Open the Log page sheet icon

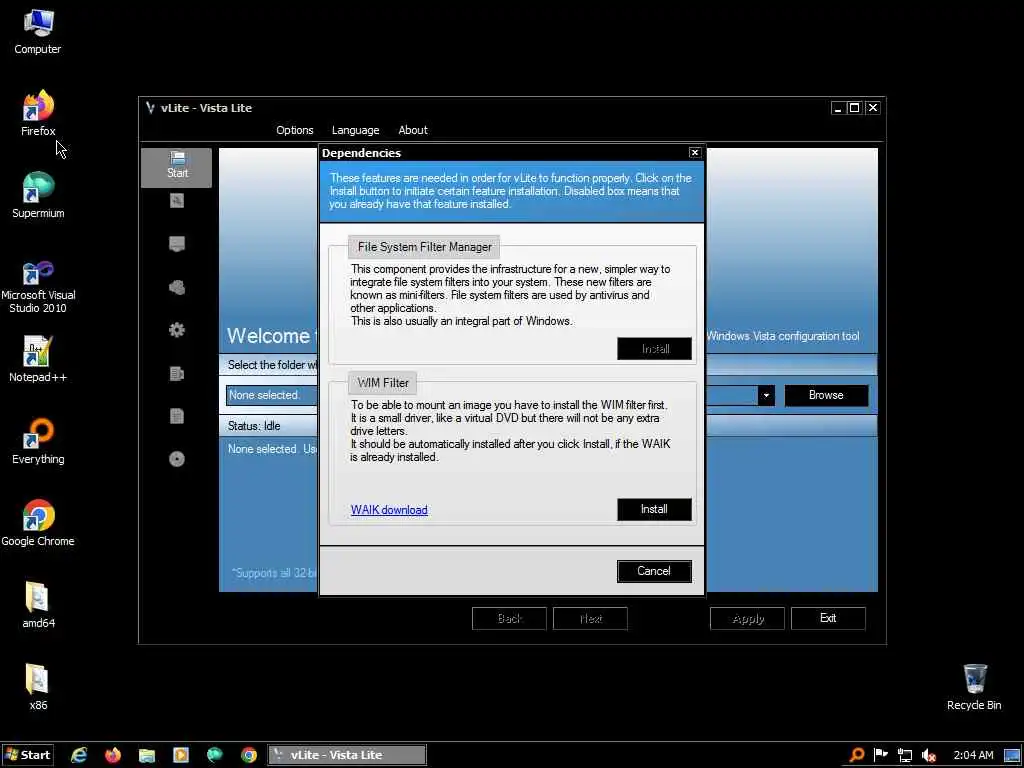tap(177, 416)
